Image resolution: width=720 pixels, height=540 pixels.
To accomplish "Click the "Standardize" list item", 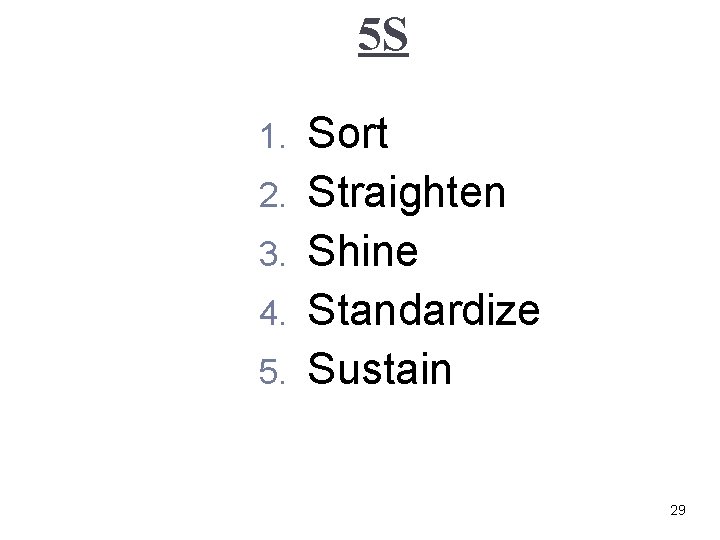I will (x=424, y=311).
